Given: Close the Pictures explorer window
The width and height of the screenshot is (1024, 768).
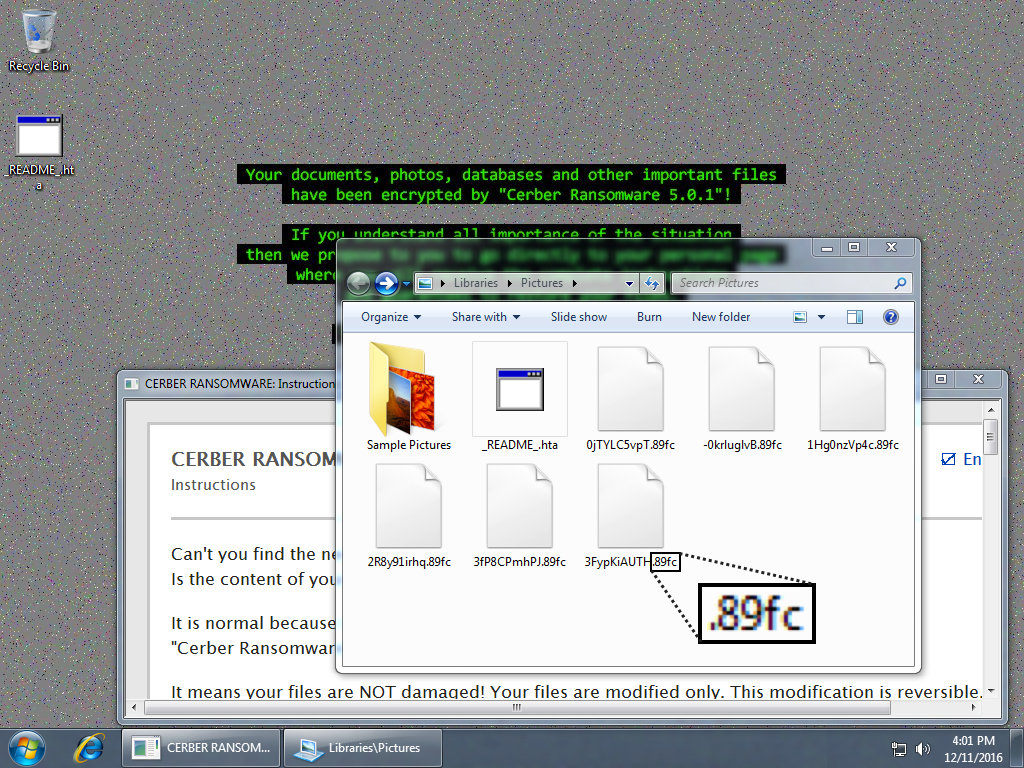Looking at the screenshot, I should click(891, 248).
